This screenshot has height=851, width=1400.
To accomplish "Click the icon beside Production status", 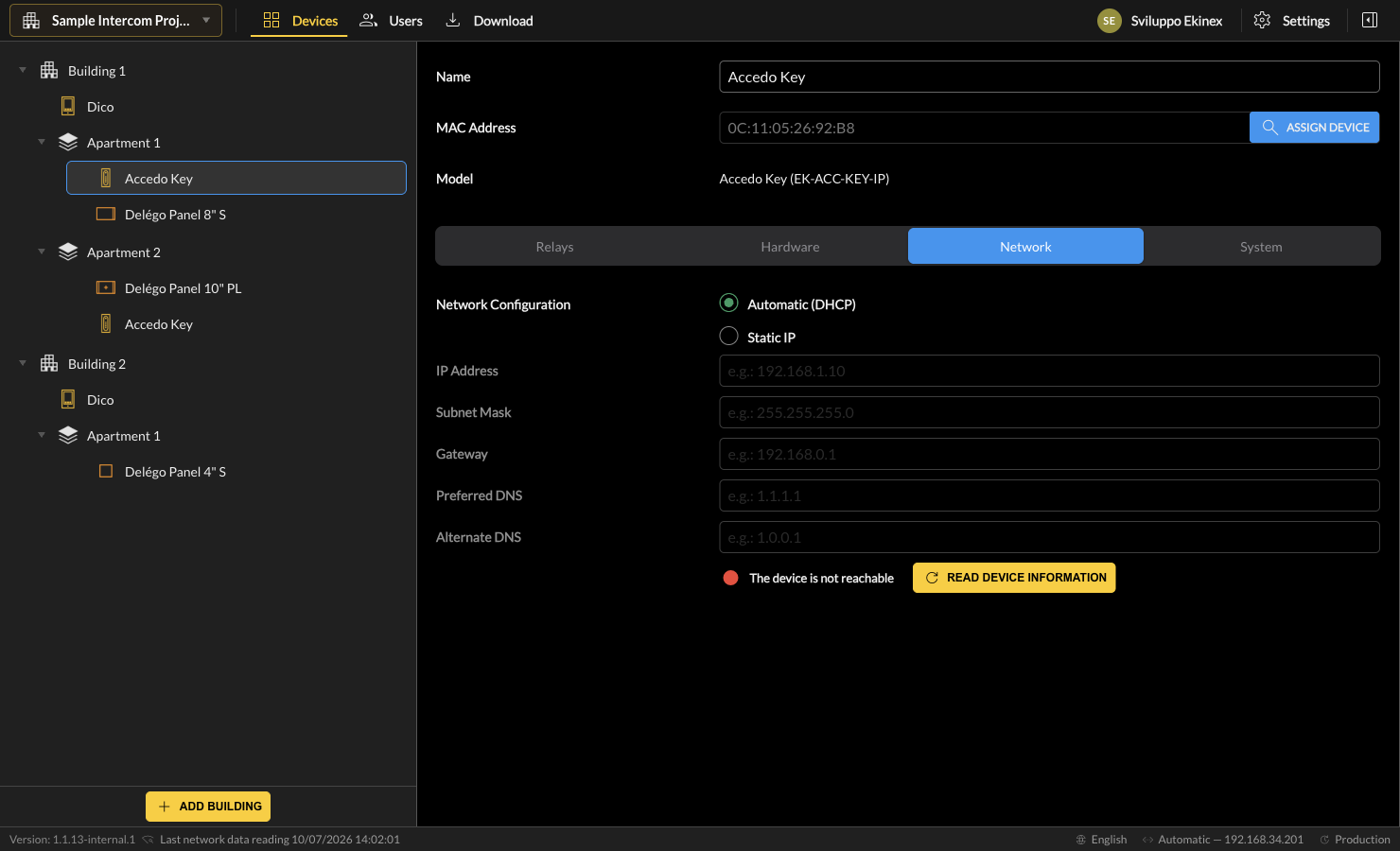I will pyautogui.click(x=1325, y=840).
